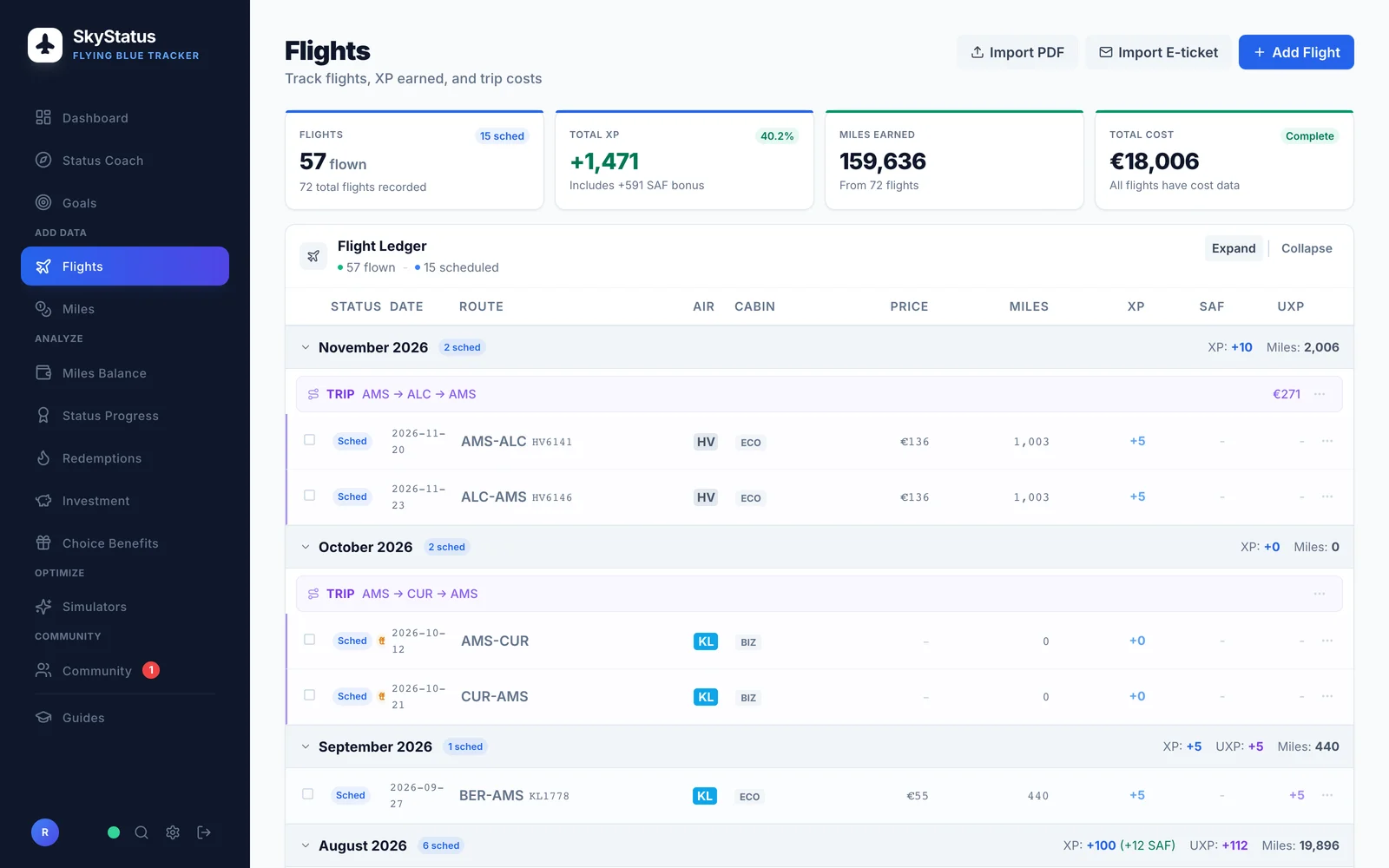Open the user avatar R
The height and width of the screenshot is (868, 1389).
click(x=45, y=832)
